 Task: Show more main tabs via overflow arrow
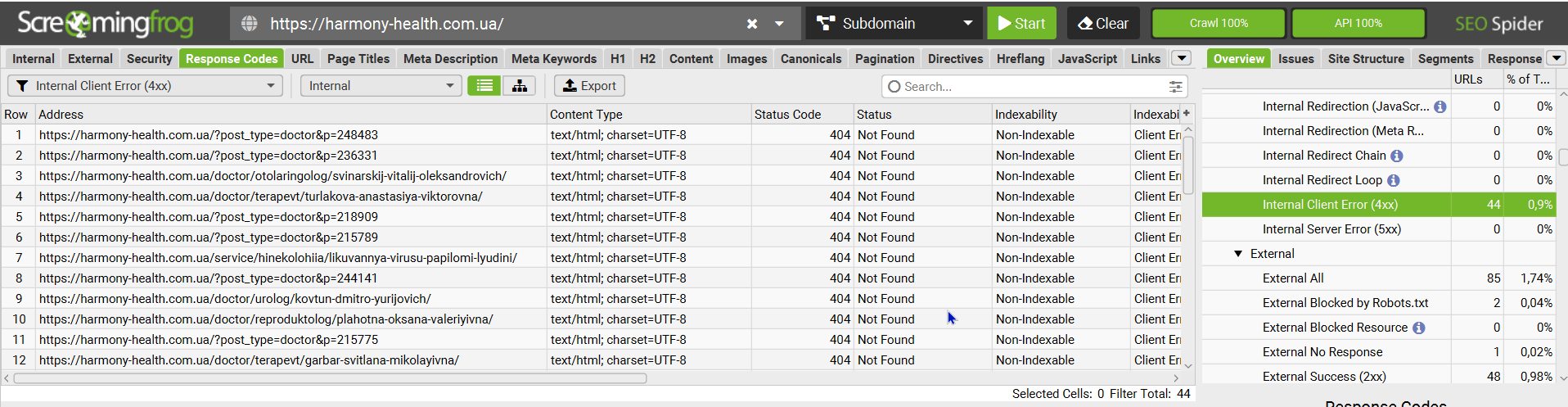pyautogui.click(x=1180, y=58)
